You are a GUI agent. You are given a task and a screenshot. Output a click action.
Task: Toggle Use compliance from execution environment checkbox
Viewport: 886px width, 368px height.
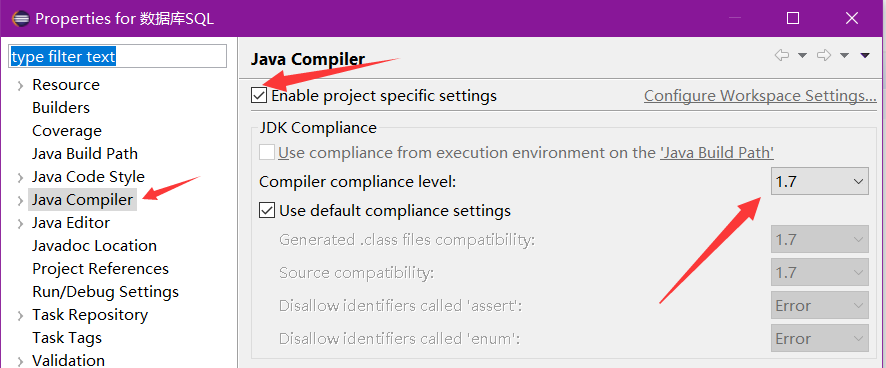267,153
